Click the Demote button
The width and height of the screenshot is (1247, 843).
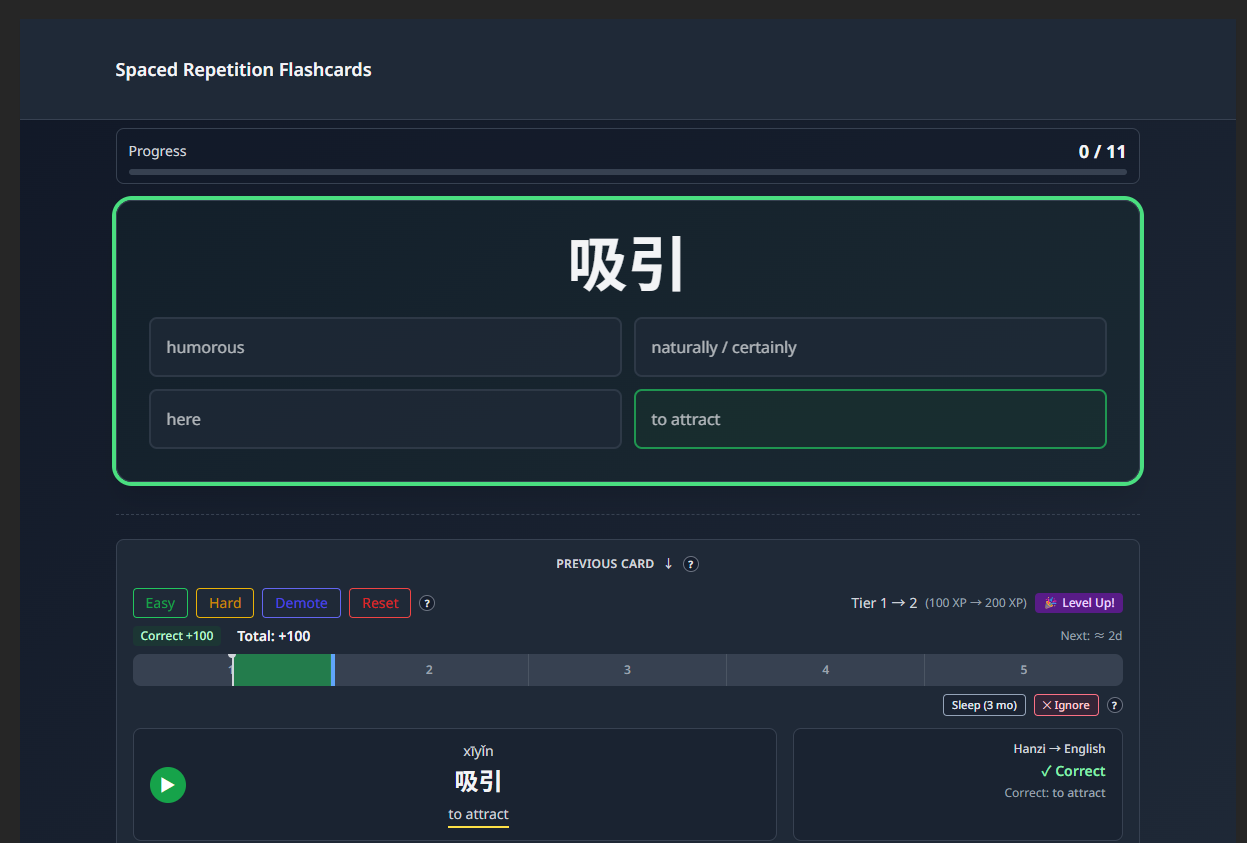pos(301,602)
